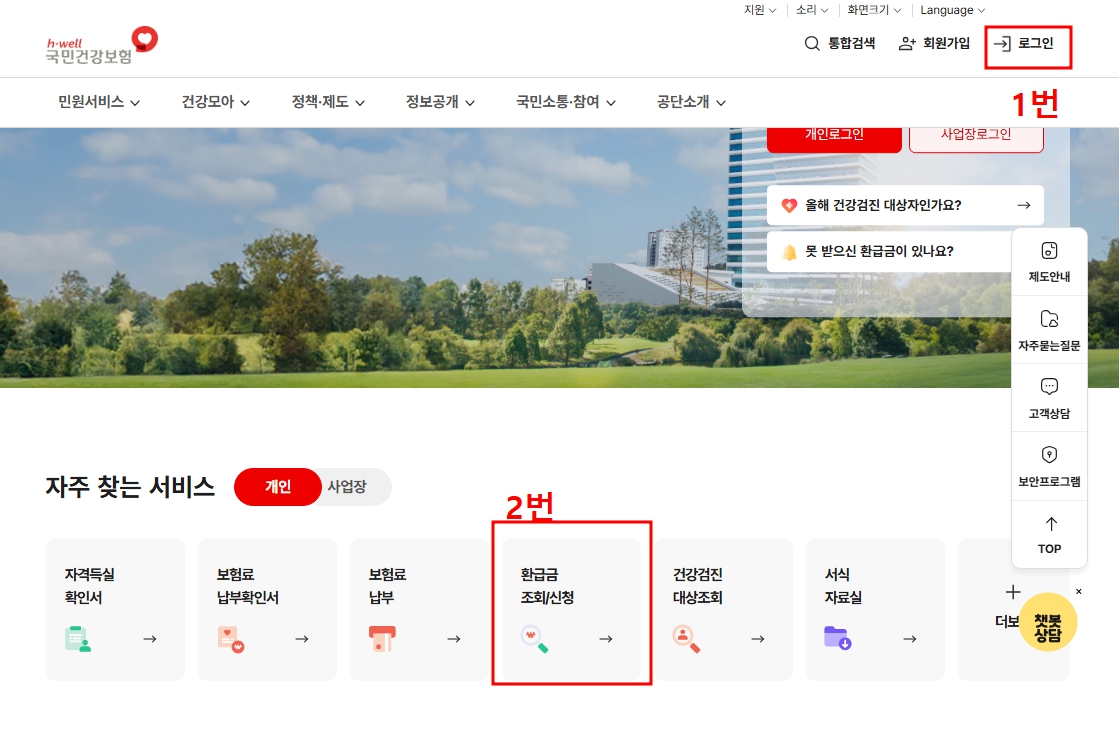Click the arrow on 올해 건강검진 대상자인가요 banner

(1023, 206)
